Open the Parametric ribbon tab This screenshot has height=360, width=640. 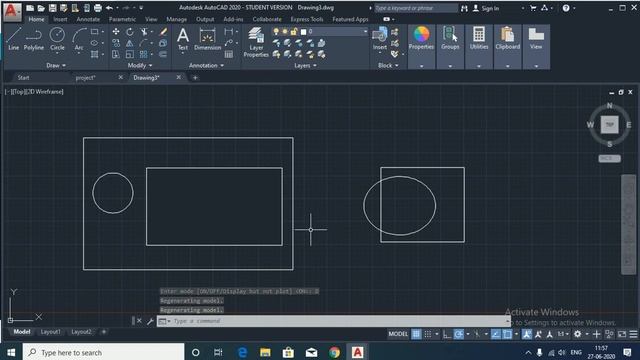122,19
